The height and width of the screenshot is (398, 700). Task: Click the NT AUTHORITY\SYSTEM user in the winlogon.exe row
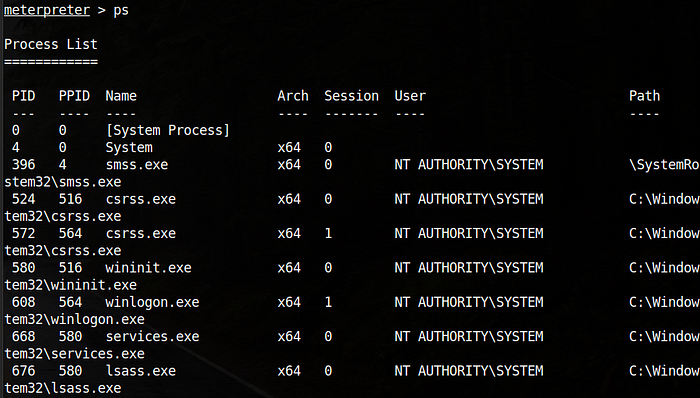(x=469, y=302)
